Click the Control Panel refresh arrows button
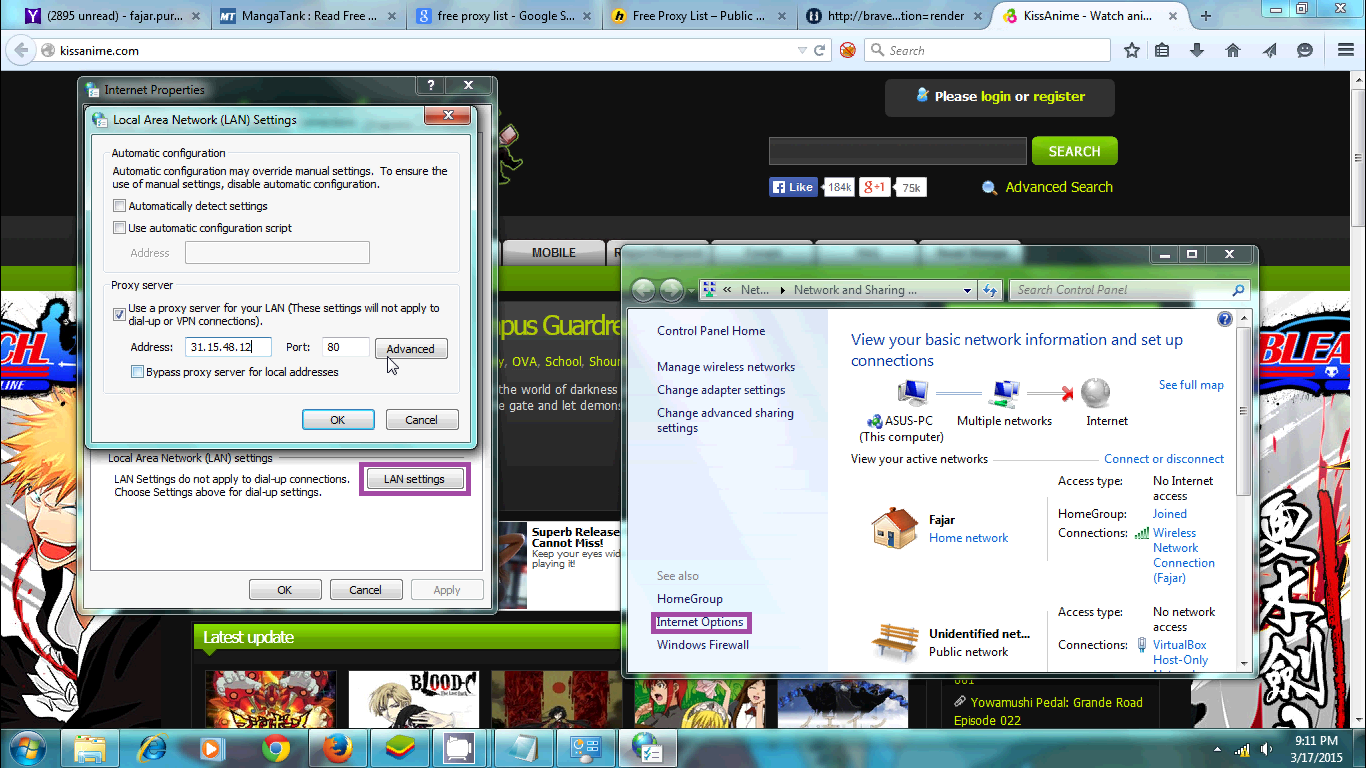 [x=990, y=290]
